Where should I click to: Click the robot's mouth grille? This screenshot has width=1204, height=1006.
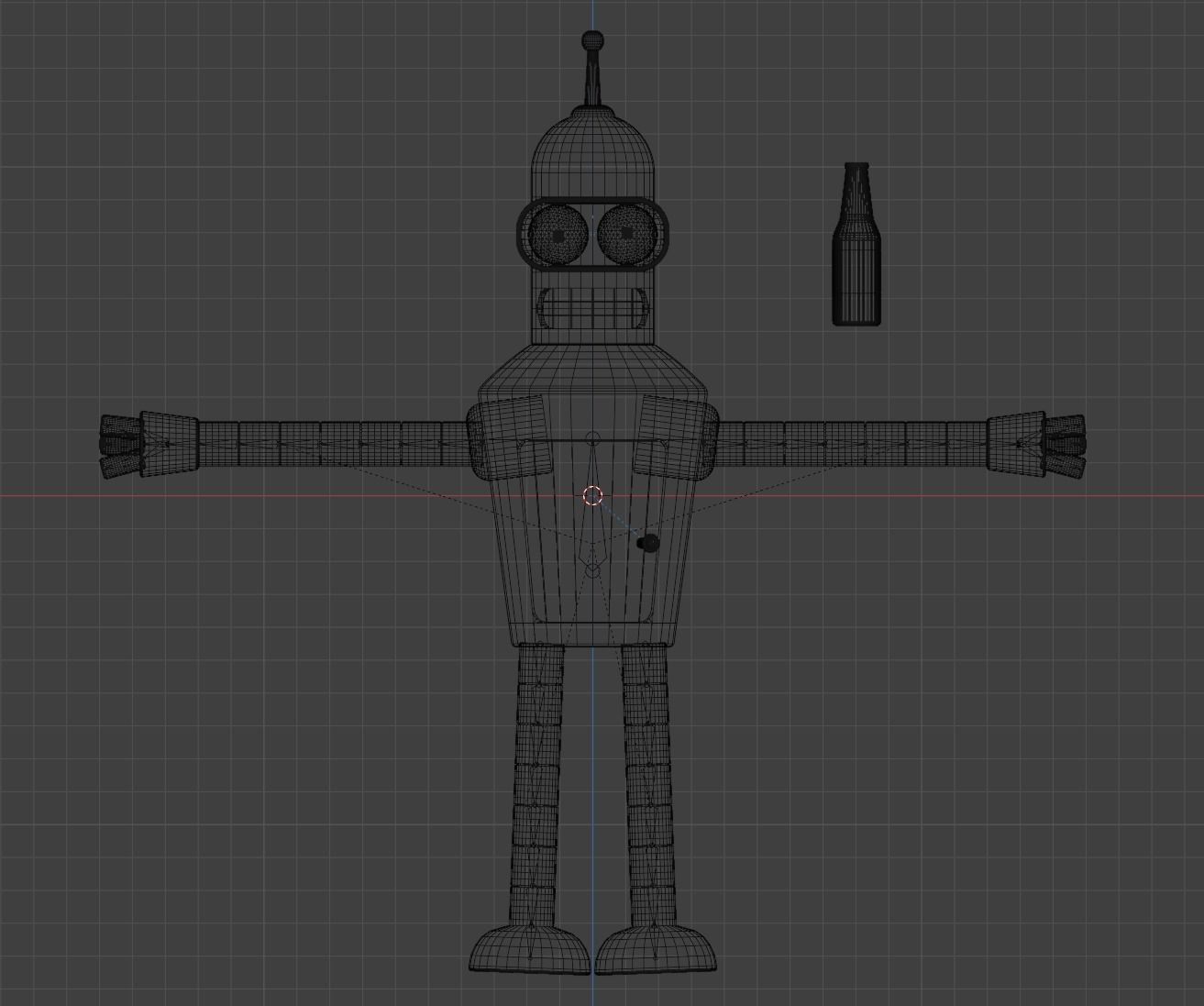594,309
